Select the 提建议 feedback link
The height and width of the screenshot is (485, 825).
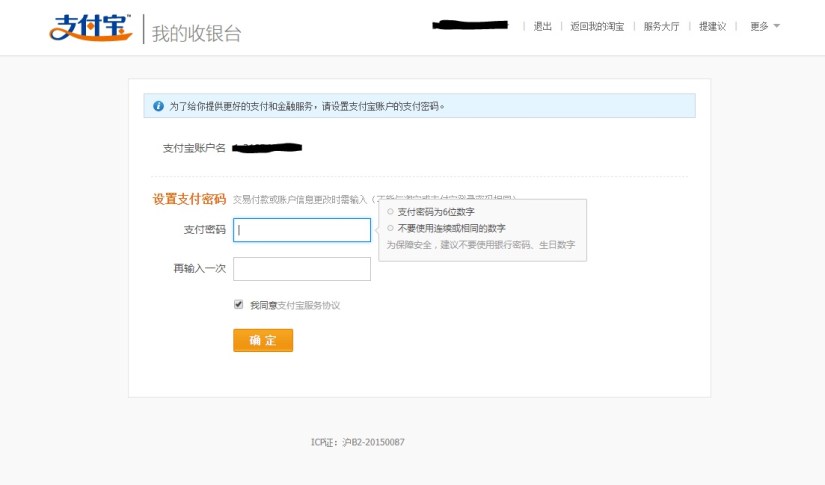coord(712,26)
